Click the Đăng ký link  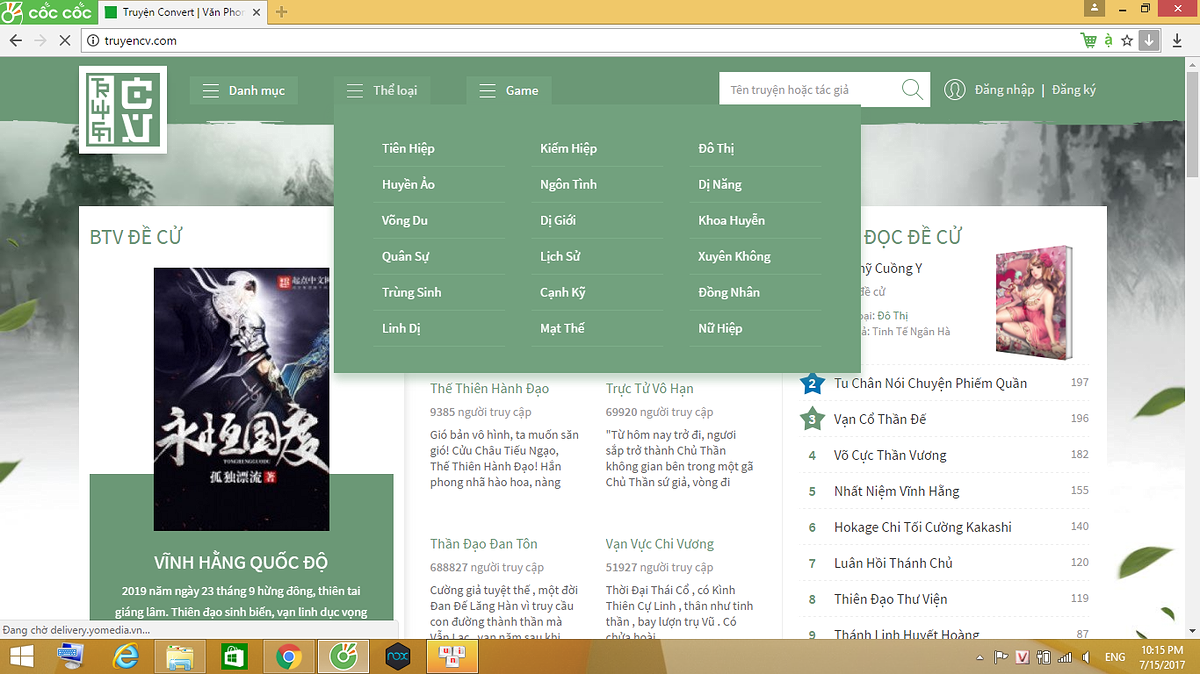point(1073,90)
